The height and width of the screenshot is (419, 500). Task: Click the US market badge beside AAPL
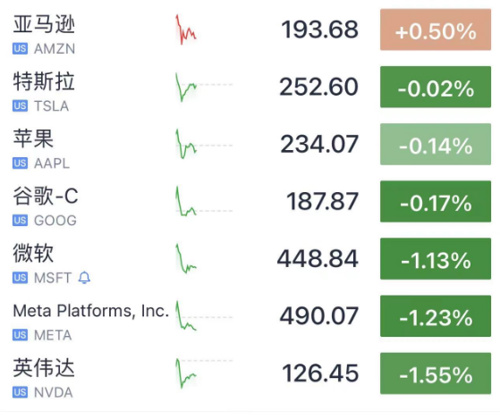click(20, 163)
